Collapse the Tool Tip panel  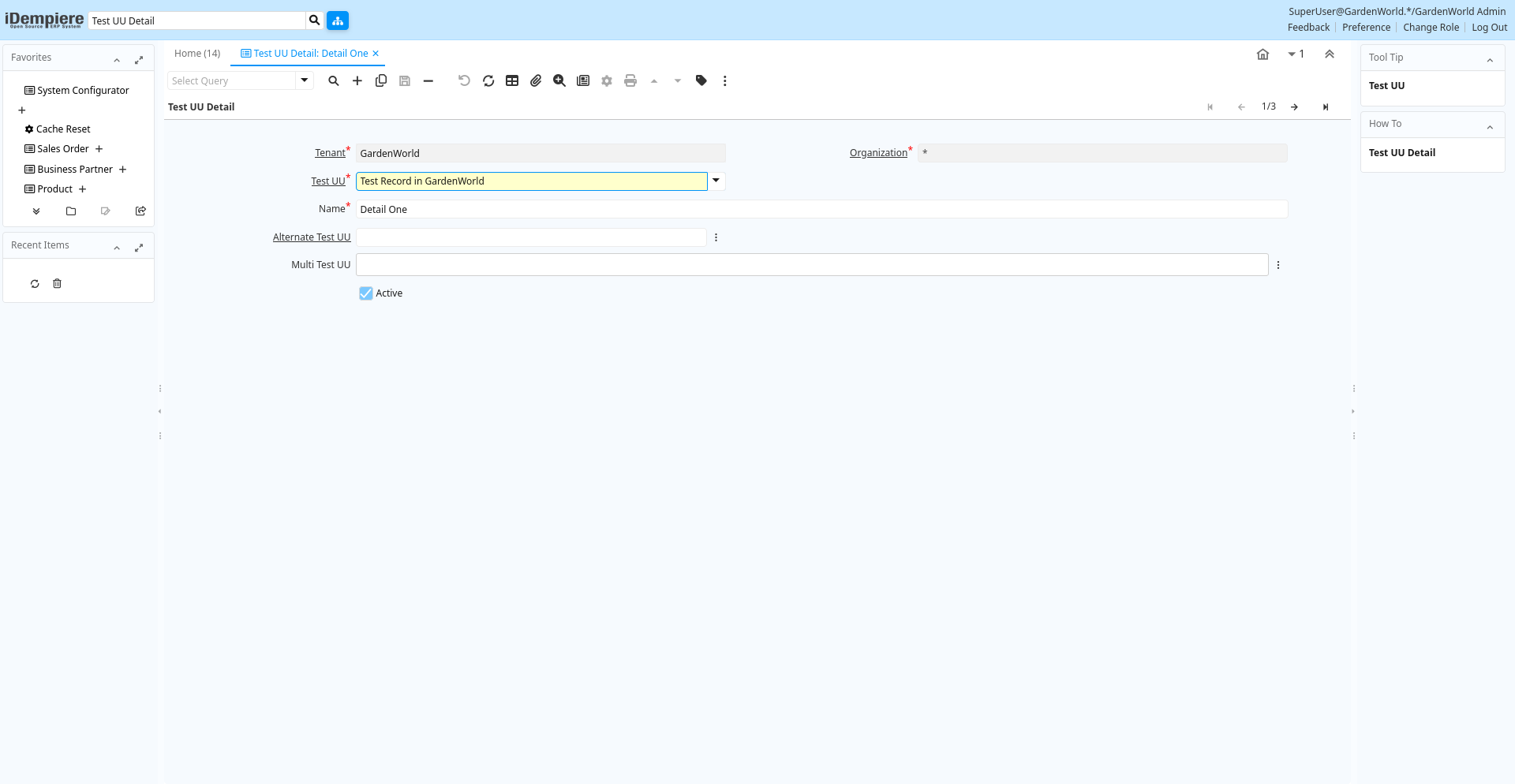[1490, 59]
